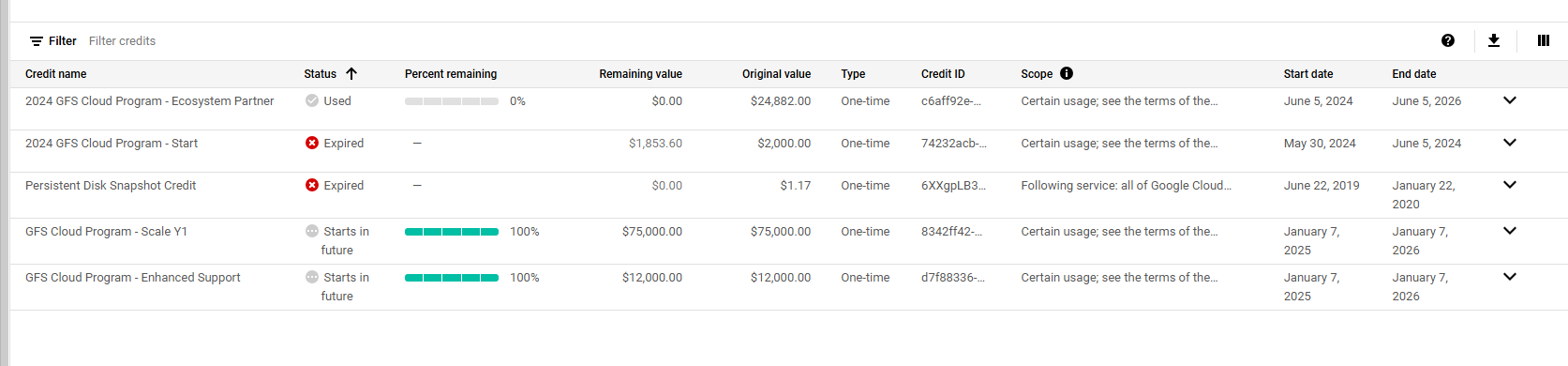Click the Starts in future icon for Scale Y1
1568x366 pixels.
pyautogui.click(x=312, y=231)
